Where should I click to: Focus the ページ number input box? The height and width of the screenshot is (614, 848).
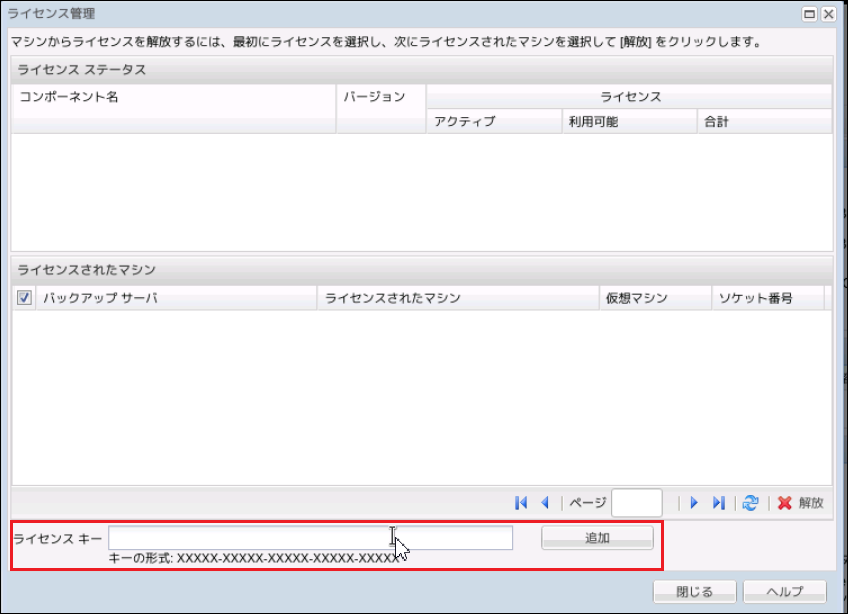[637, 503]
